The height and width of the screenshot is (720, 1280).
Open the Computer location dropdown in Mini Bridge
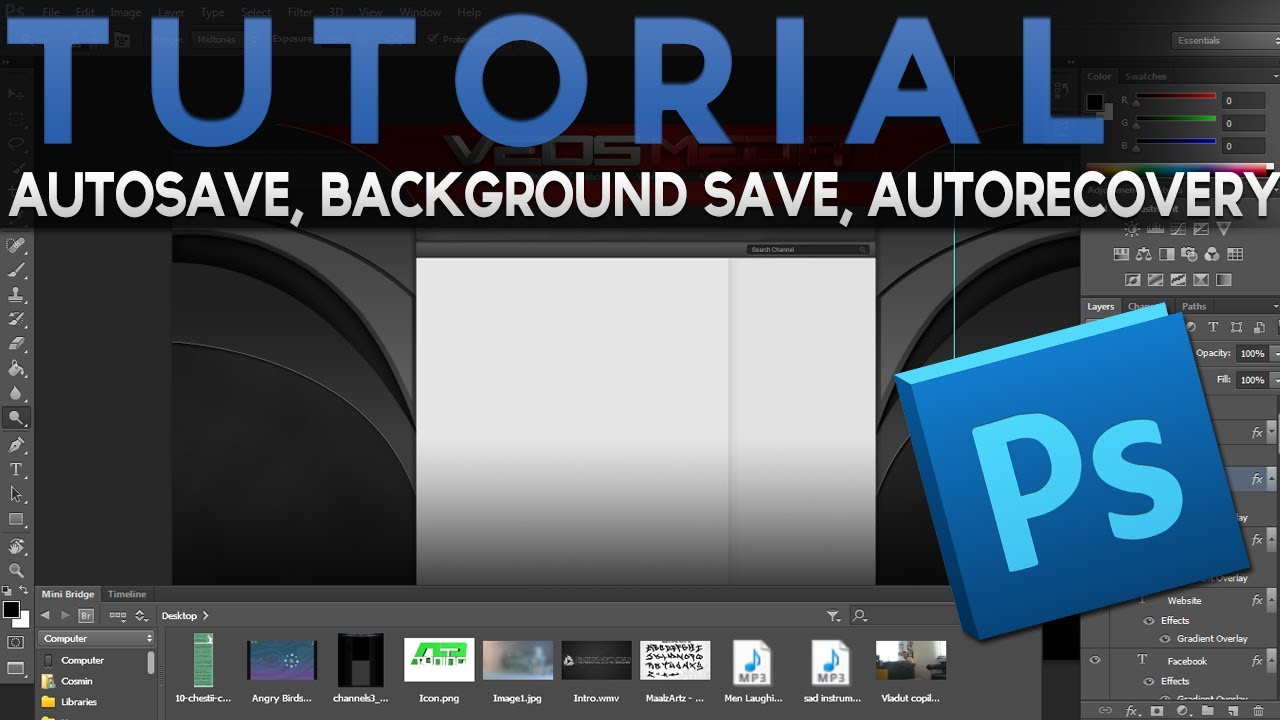coord(97,638)
